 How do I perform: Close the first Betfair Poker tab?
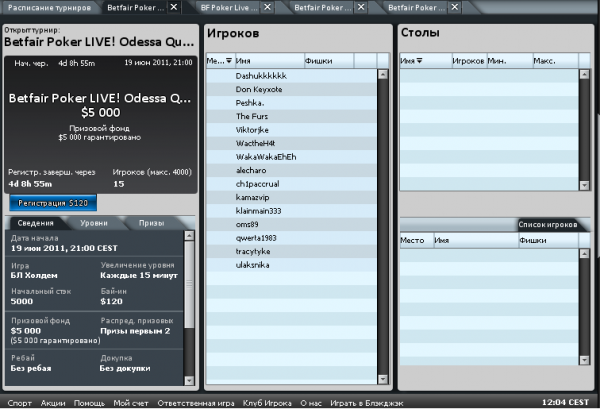174,7
